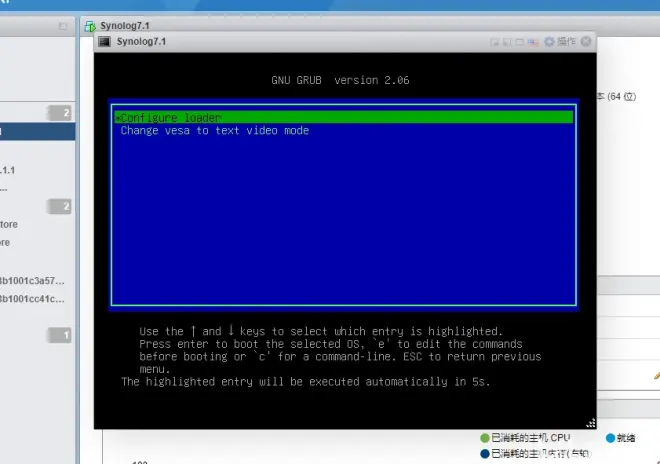The image size is (660, 464).
Task: Select the navigator item ending in '.1.1'
Action: pyautogui.click(x=8, y=170)
